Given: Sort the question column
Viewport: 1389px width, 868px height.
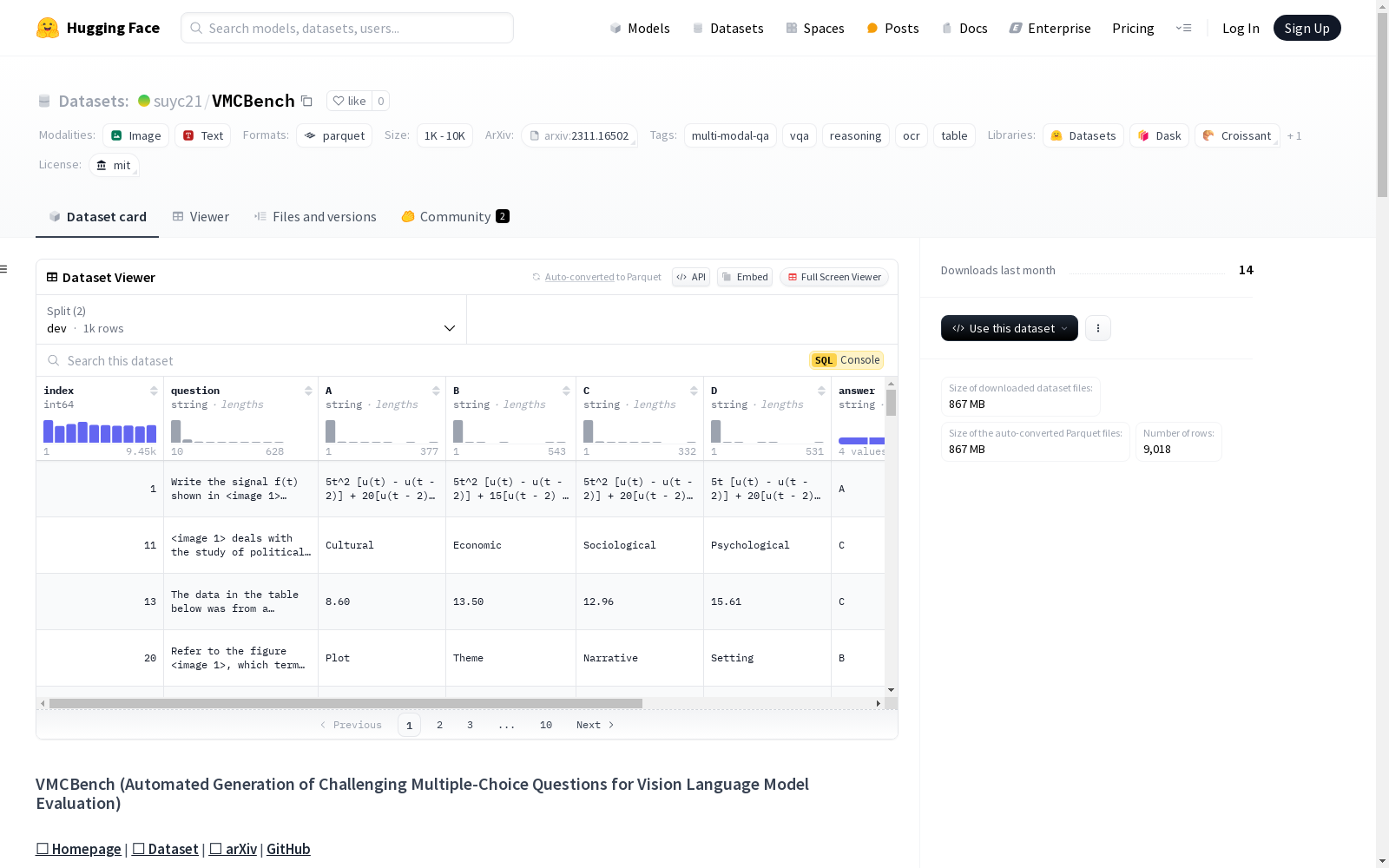Looking at the screenshot, I should pos(308,391).
